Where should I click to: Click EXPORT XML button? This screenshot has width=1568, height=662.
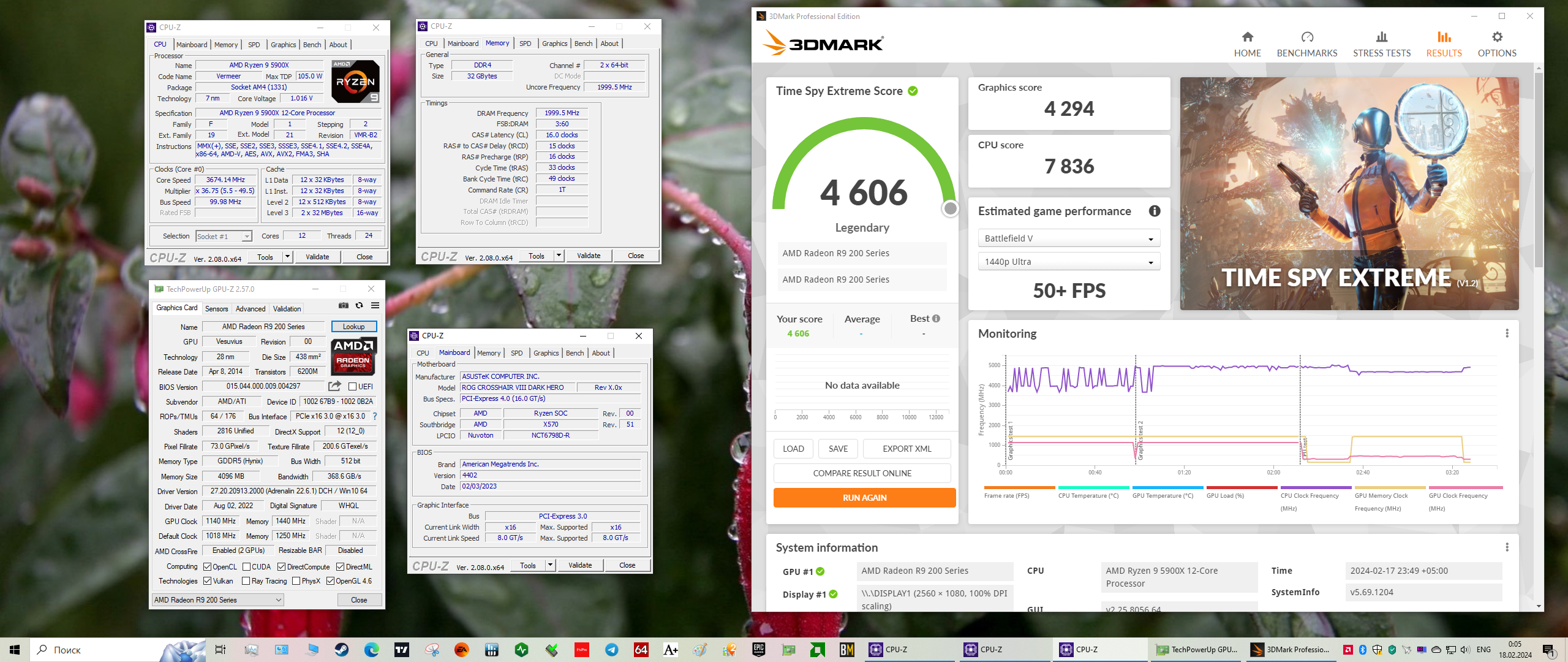point(907,449)
